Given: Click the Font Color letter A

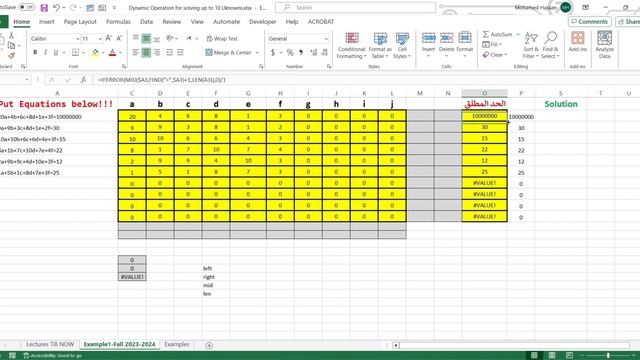Looking at the screenshot, I should (113, 53).
